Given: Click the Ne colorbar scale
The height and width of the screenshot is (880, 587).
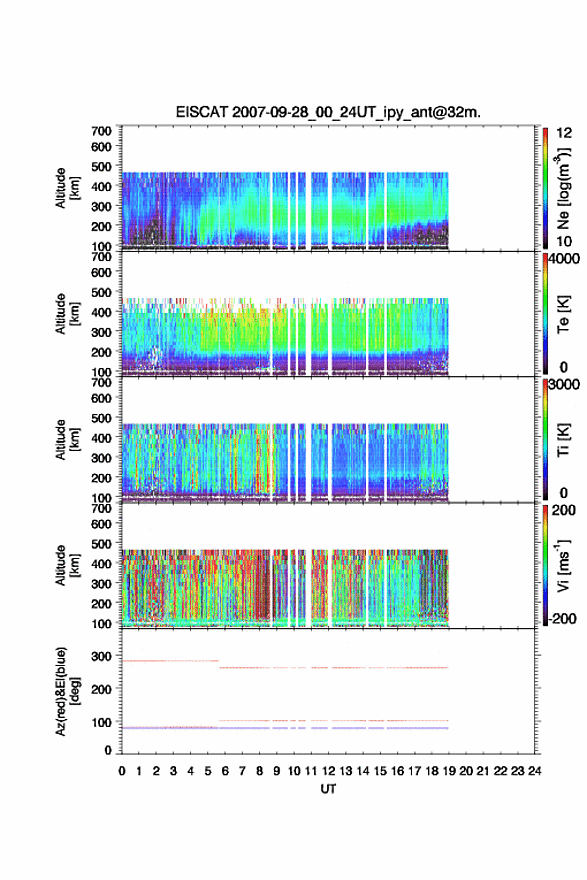Looking at the screenshot, I should [545, 188].
